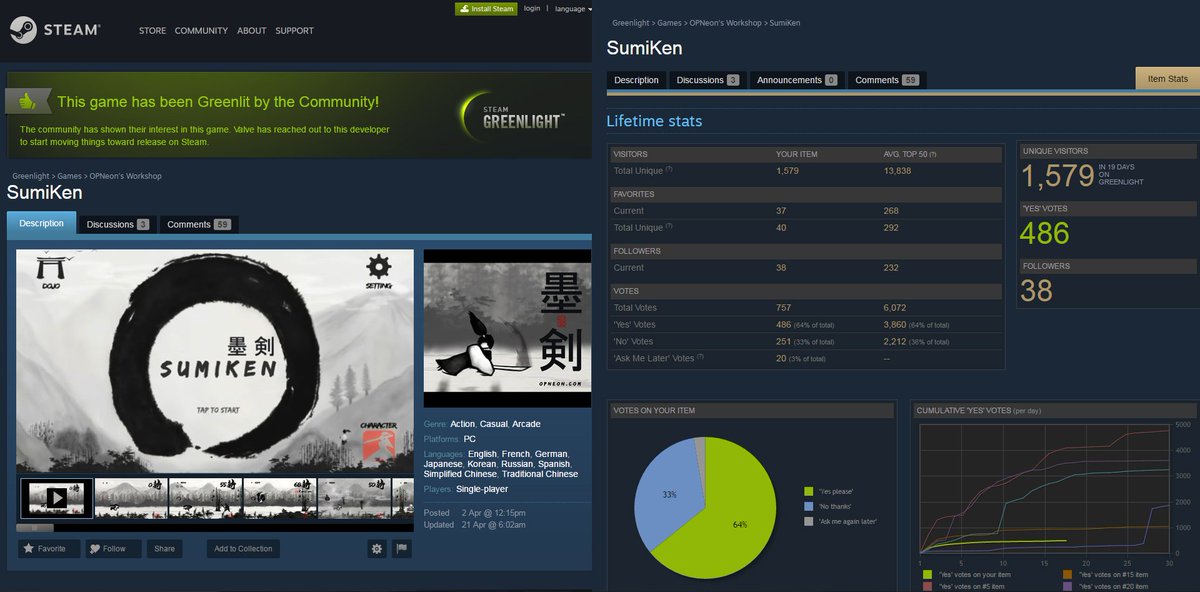Click the blue 'No thanks' legend swatch
This screenshot has width=1200, height=592.
click(808, 506)
